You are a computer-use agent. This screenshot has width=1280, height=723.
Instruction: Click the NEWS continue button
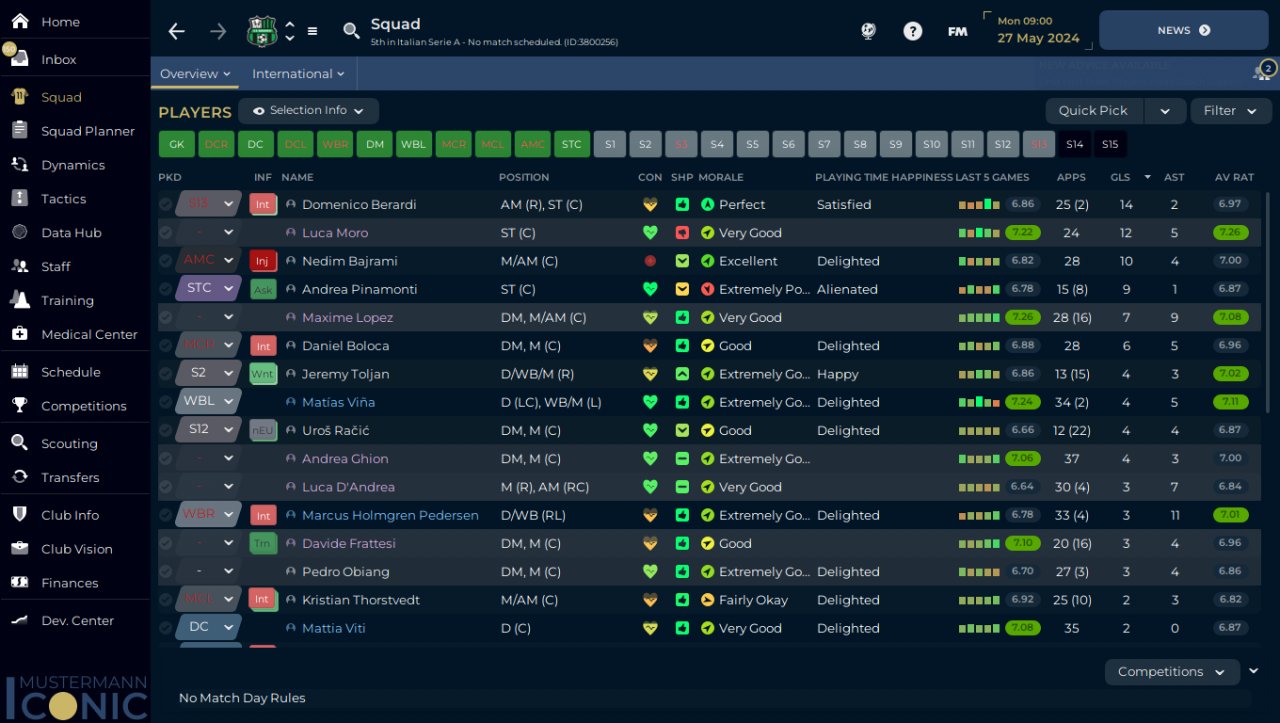pyautogui.click(x=1183, y=31)
